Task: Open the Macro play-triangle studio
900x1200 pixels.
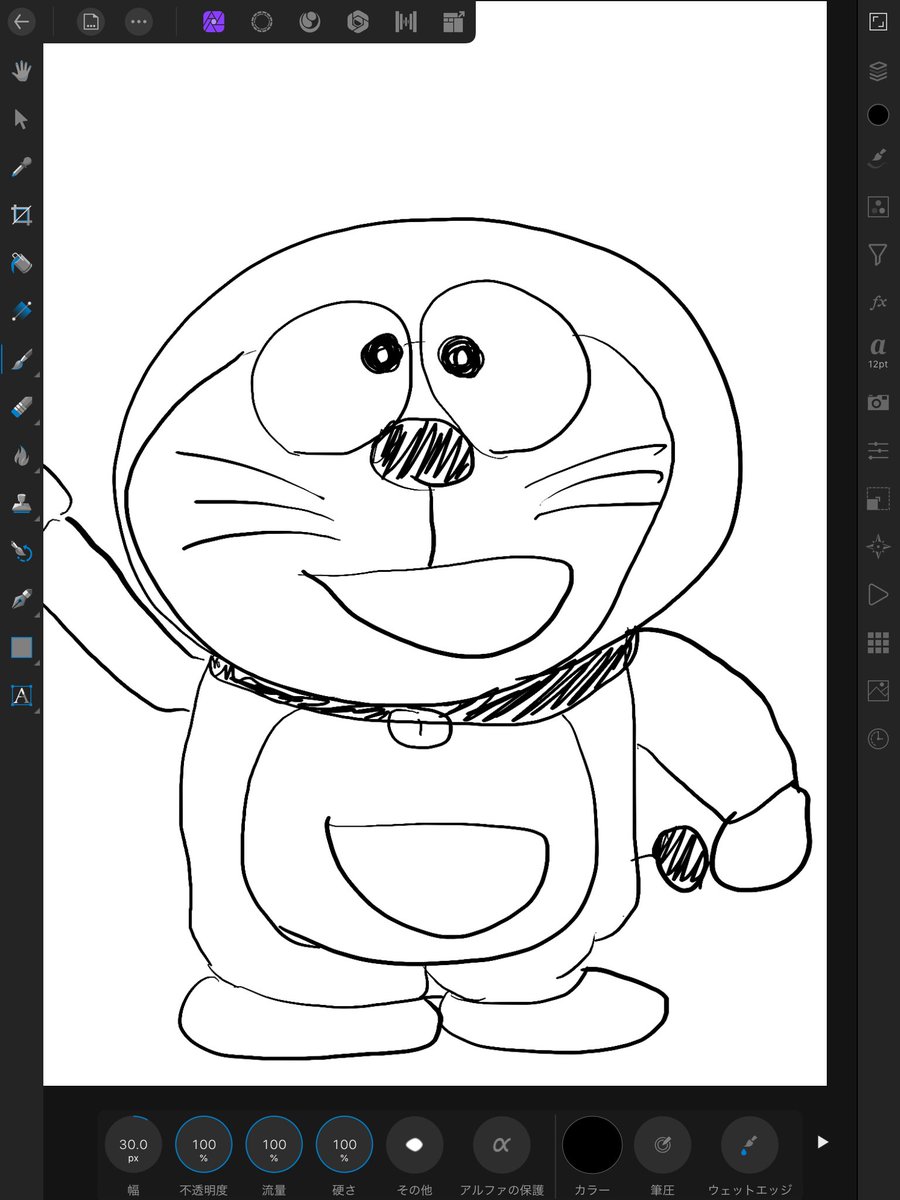Action: 878,595
